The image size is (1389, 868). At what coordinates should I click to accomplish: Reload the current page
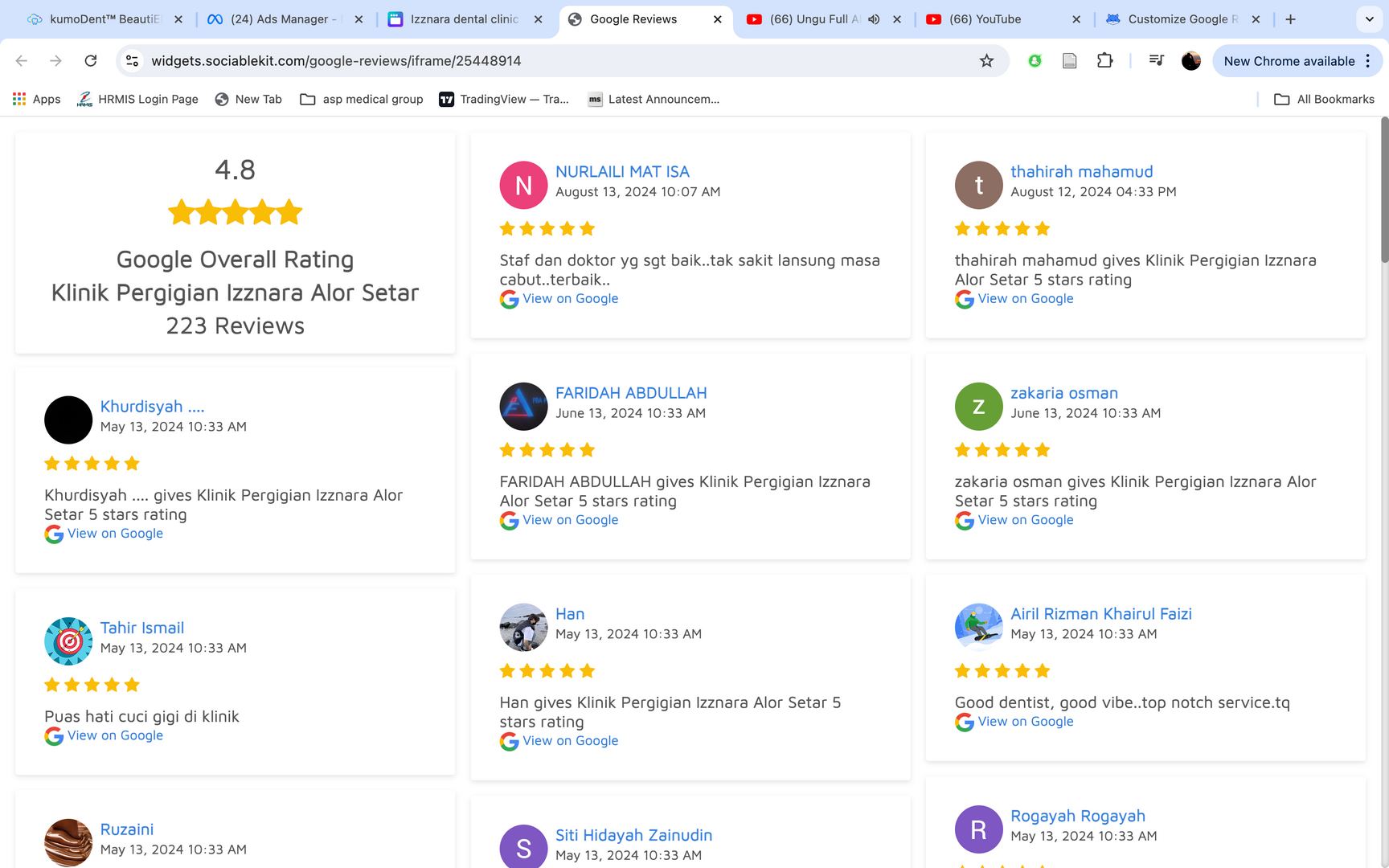[x=91, y=61]
